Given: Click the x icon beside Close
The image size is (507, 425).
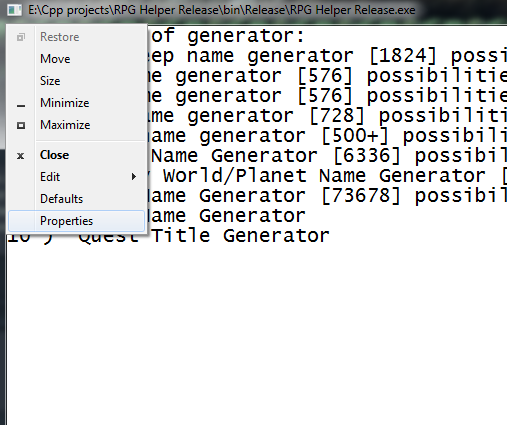Looking at the screenshot, I should (21, 156).
